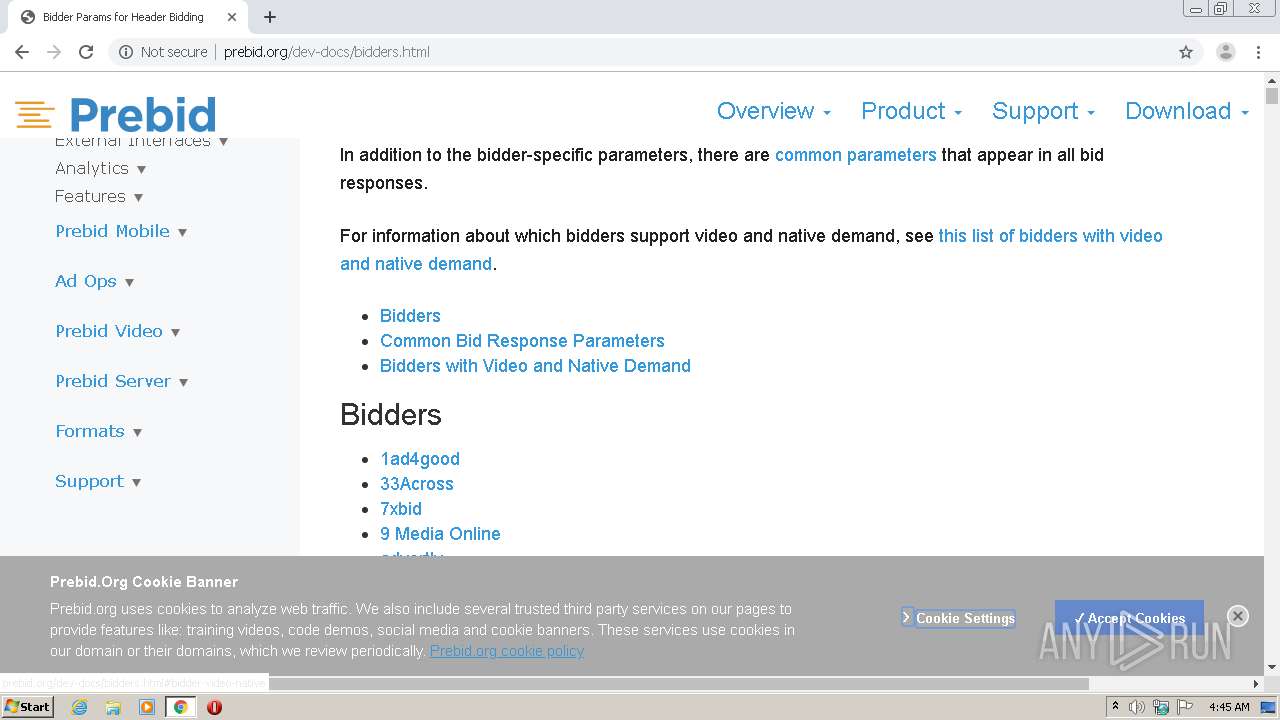1280x720 pixels.
Task: Click the Prebid logo
Action: (x=116, y=115)
